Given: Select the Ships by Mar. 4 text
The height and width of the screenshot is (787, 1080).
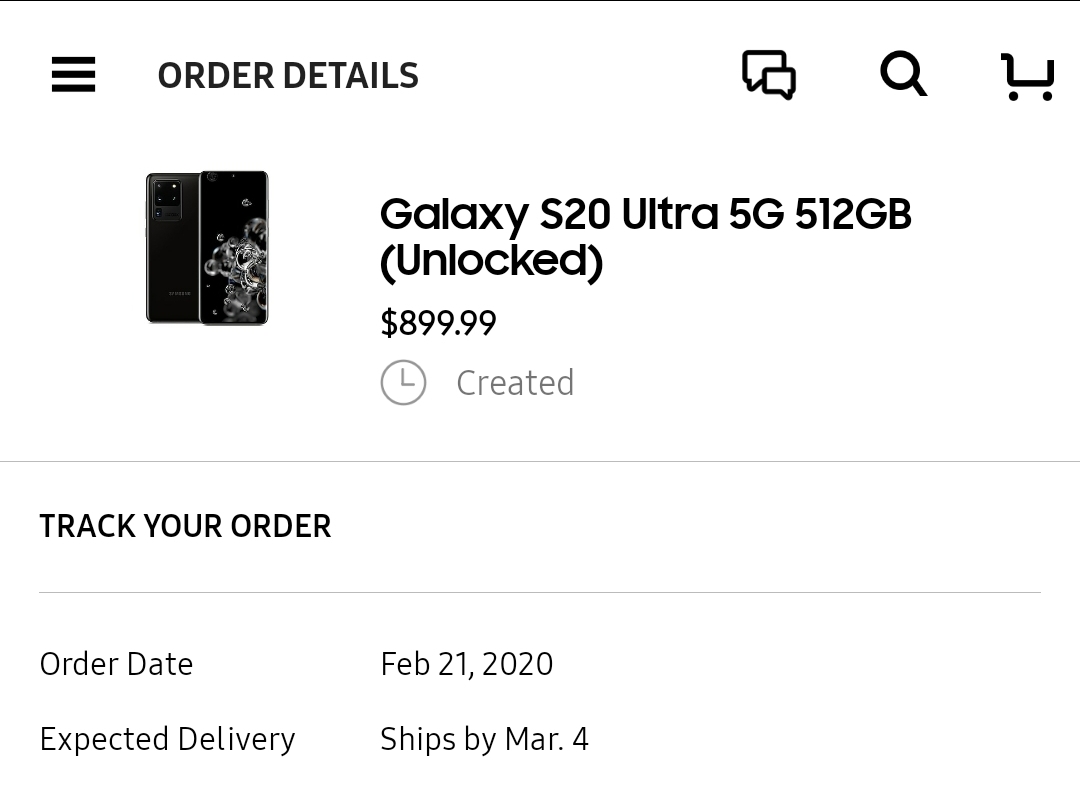Looking at the screenshot, I should (x=484, y=739).
